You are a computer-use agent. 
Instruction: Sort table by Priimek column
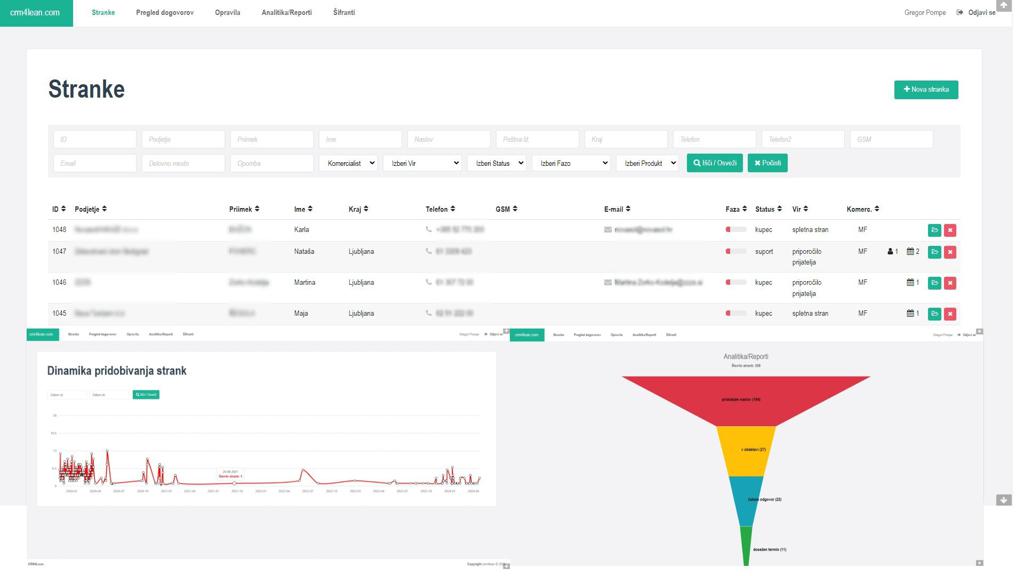[x=244, y=209]
